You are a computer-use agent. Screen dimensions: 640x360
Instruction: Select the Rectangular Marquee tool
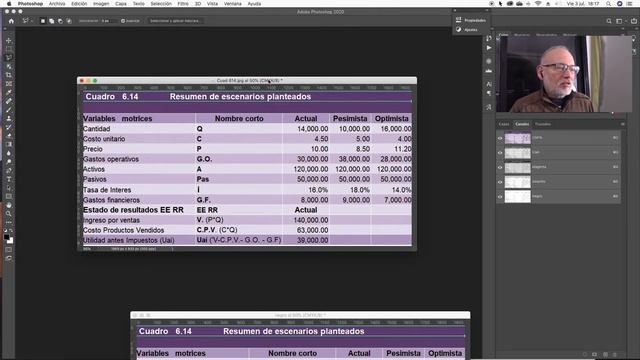click(9, 49)
